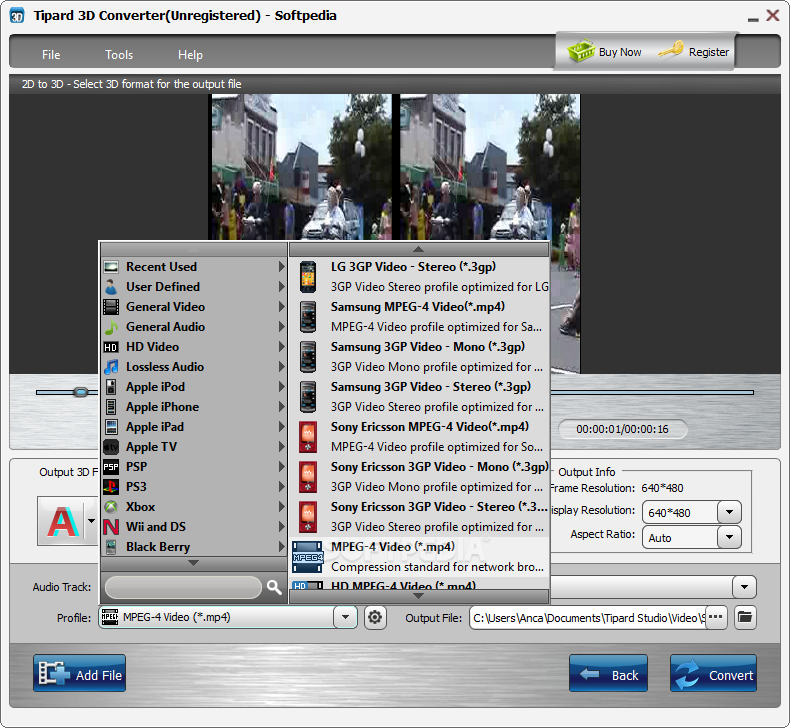Browse output path with the three-dots button
Screen dimensions: 790x728
point(716,617)
